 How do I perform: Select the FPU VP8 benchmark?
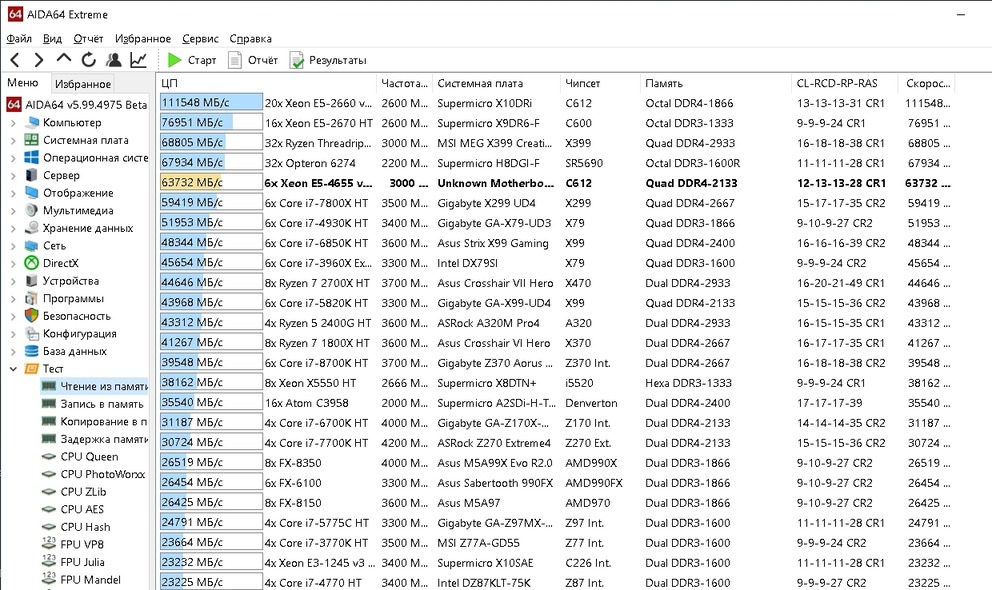(x=73, y=544)
